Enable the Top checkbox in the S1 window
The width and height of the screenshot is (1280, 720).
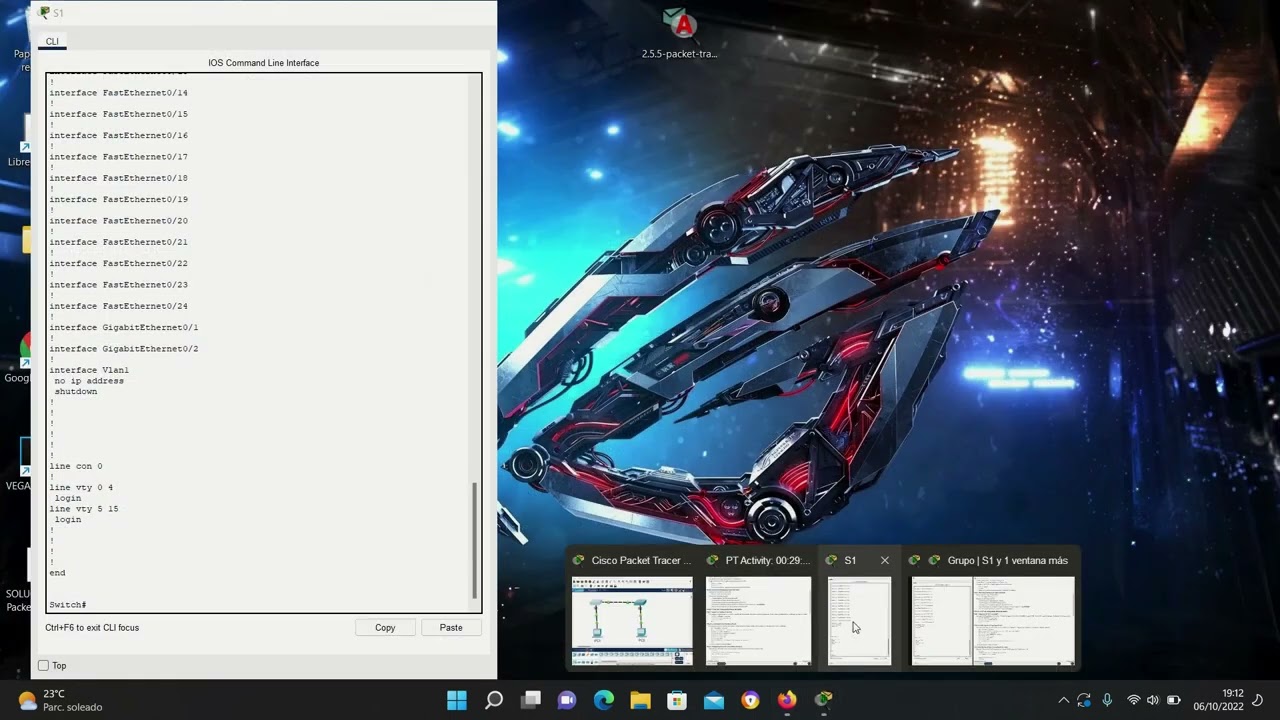click(43, 665)
